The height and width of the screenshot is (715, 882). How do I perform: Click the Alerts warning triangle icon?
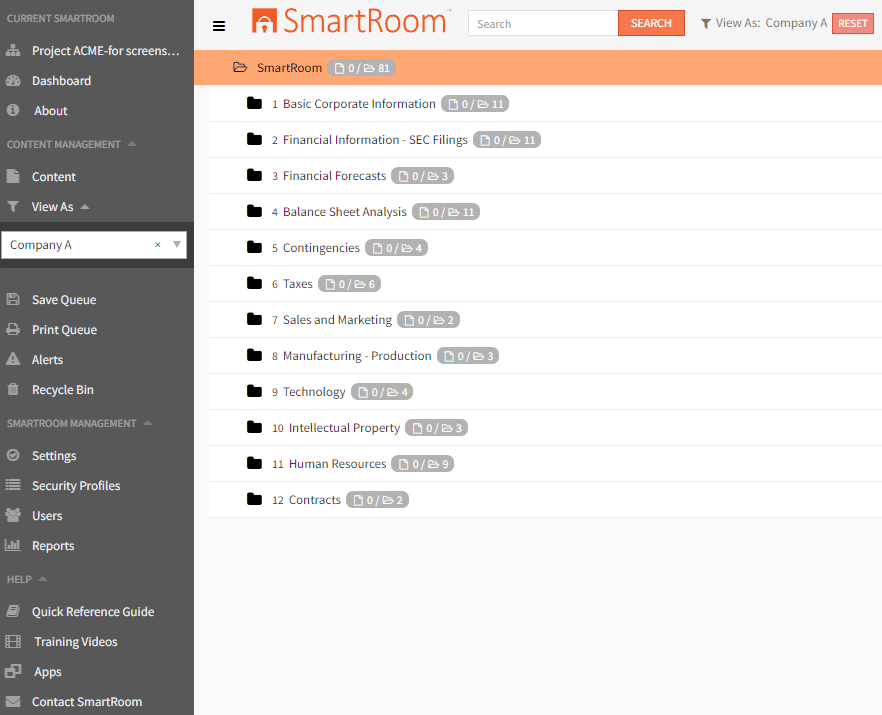click(x=13, y=359)
